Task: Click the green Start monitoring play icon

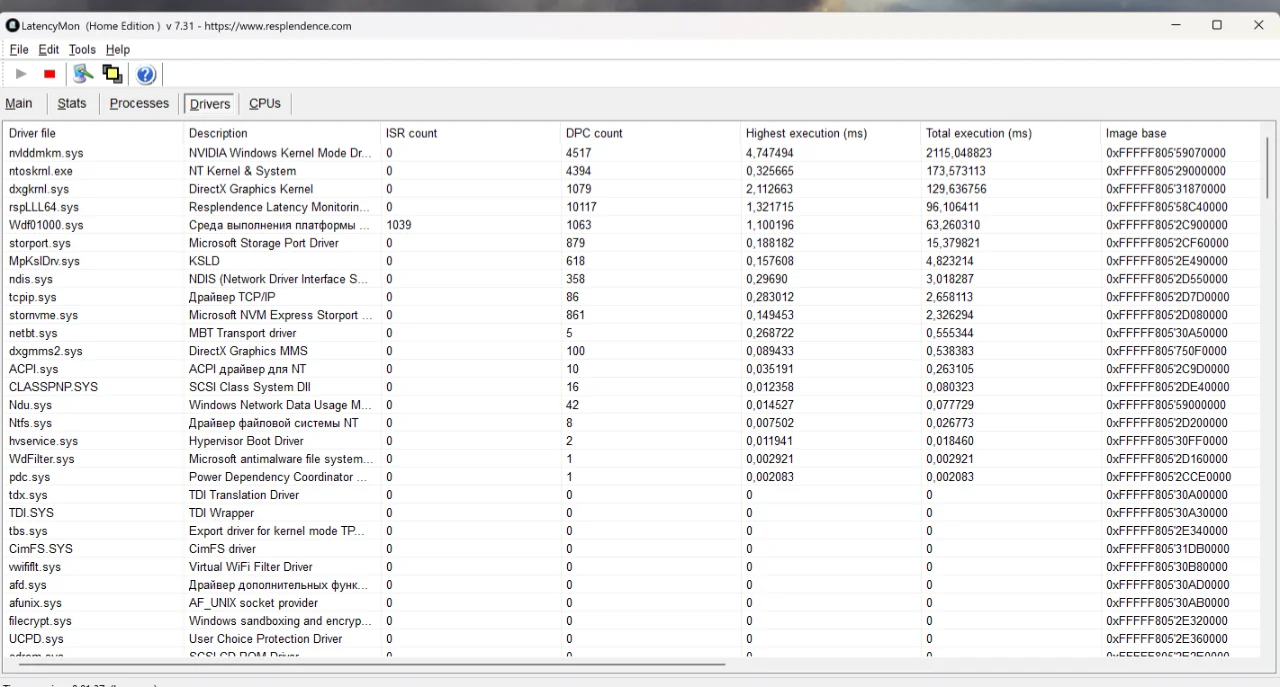Action: point(21,74)
